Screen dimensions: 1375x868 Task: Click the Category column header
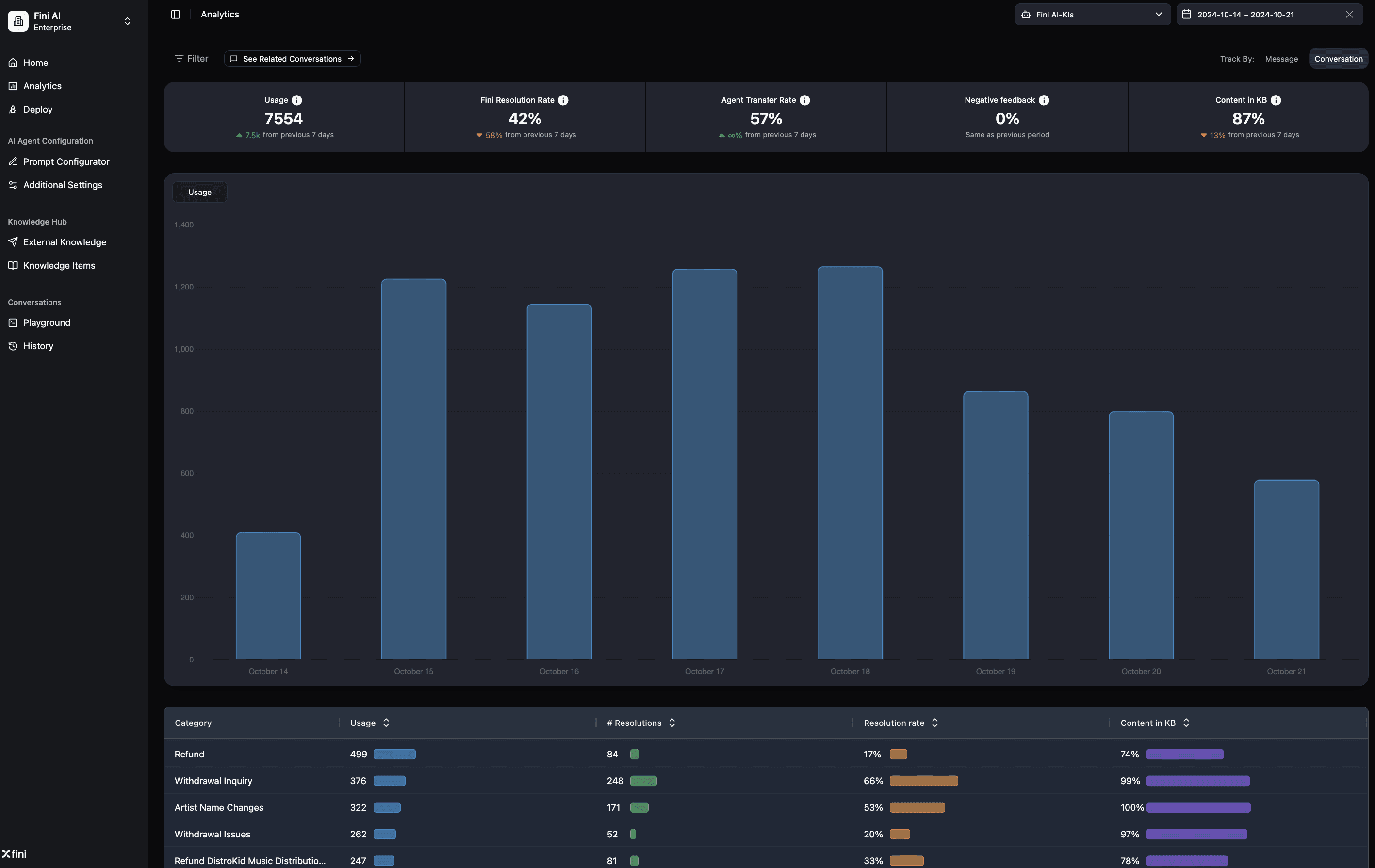click(x=193, y=723)
